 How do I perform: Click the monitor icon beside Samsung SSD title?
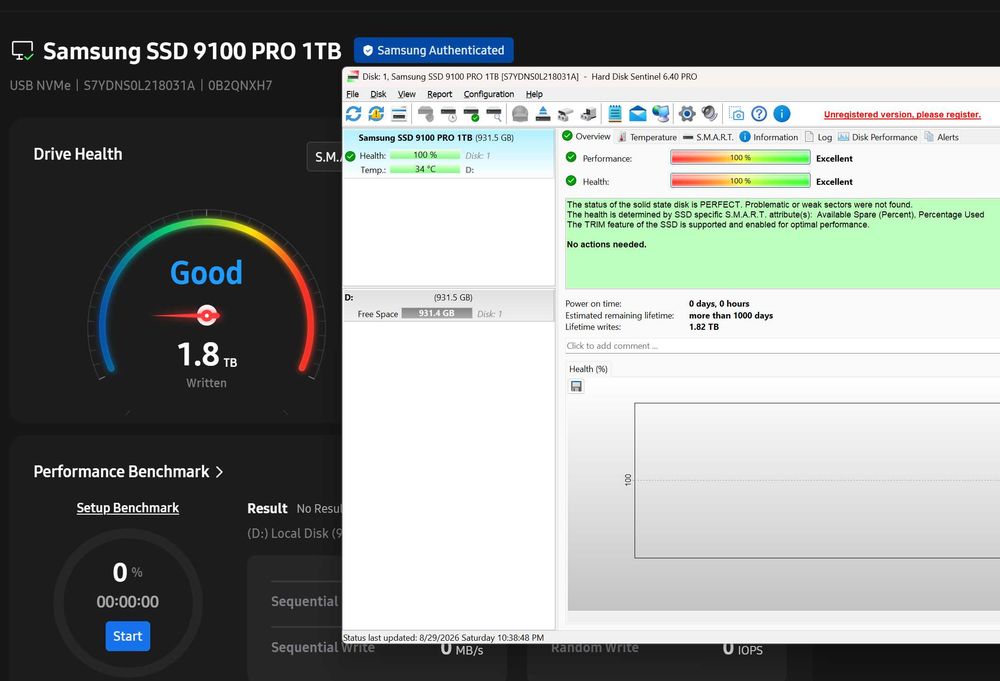pyautogui.click(x=22, y=51)
